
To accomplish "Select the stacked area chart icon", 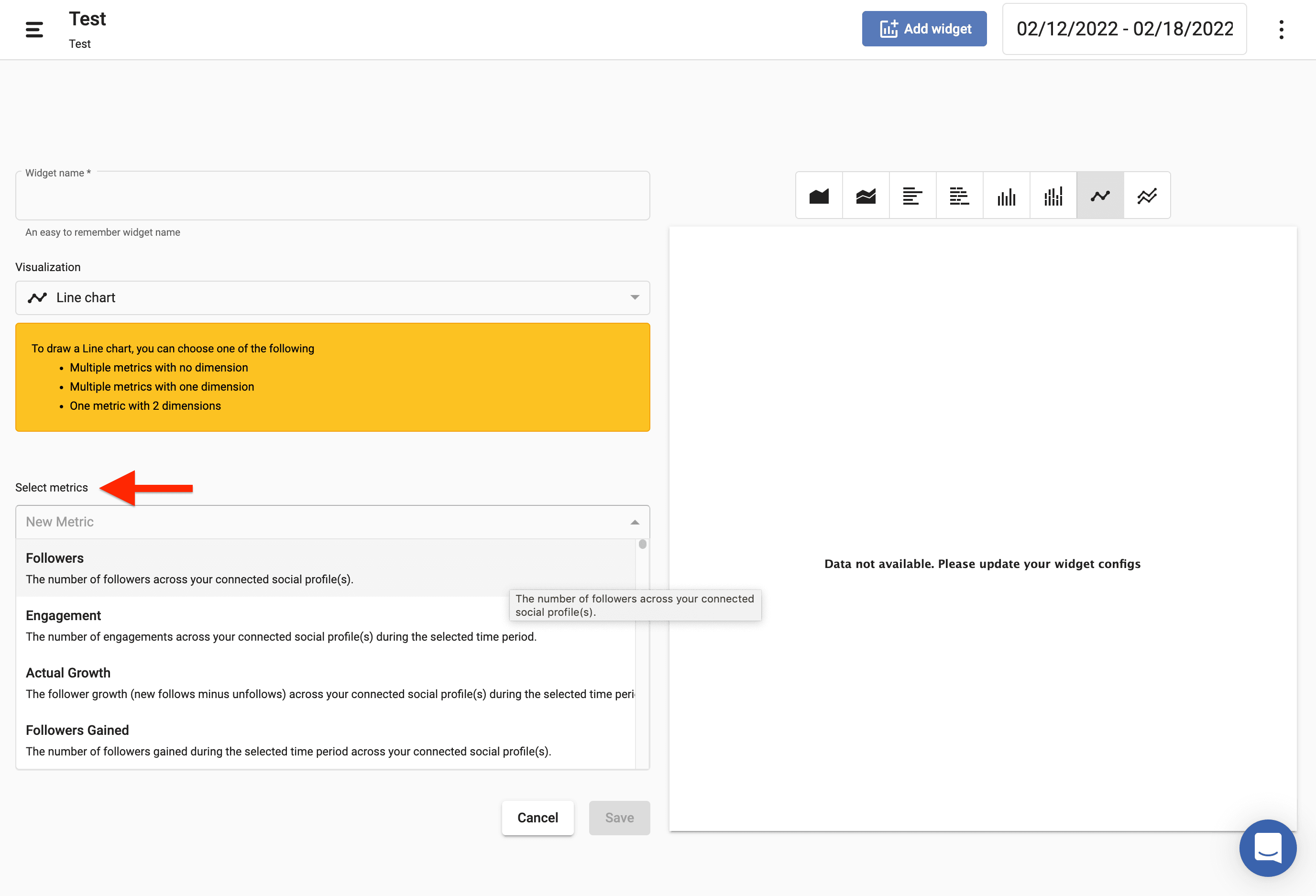I will tap(865, 196).
